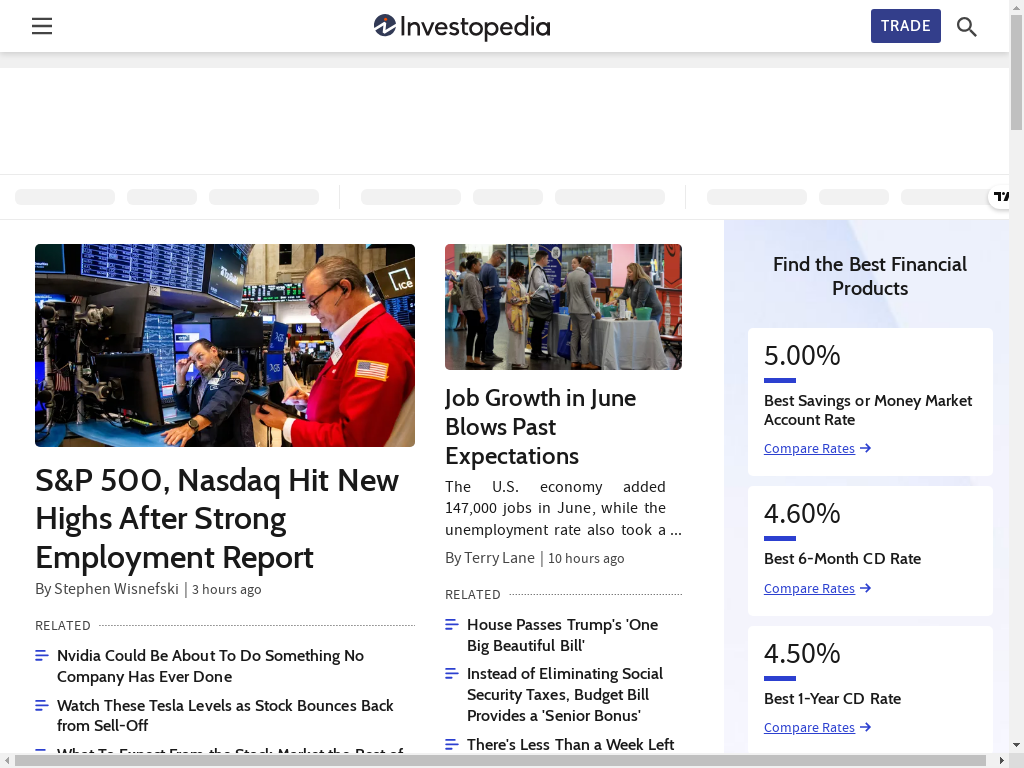Click the job growth article summary text
Screen dimensions: 1024x768
[563, 508]
